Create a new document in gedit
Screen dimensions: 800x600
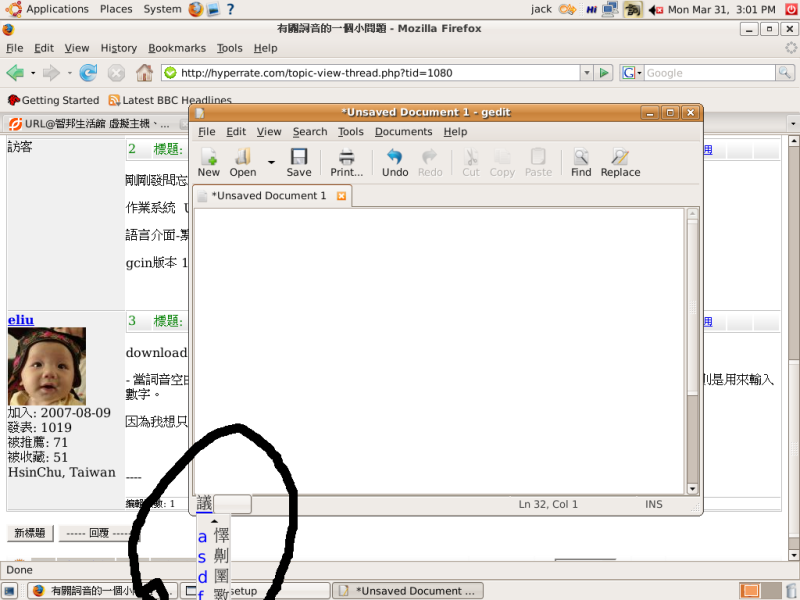[209, 161]
